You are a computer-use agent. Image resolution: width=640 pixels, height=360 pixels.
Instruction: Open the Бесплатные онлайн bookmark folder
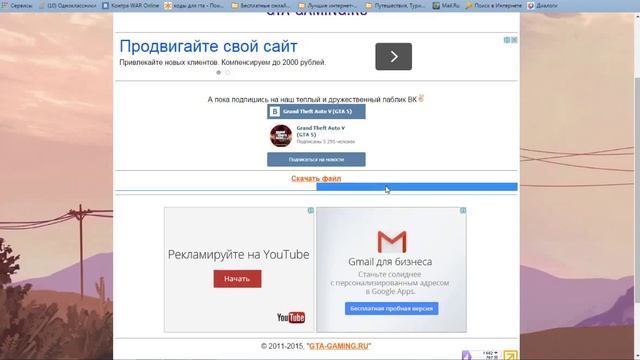(260, 6)
